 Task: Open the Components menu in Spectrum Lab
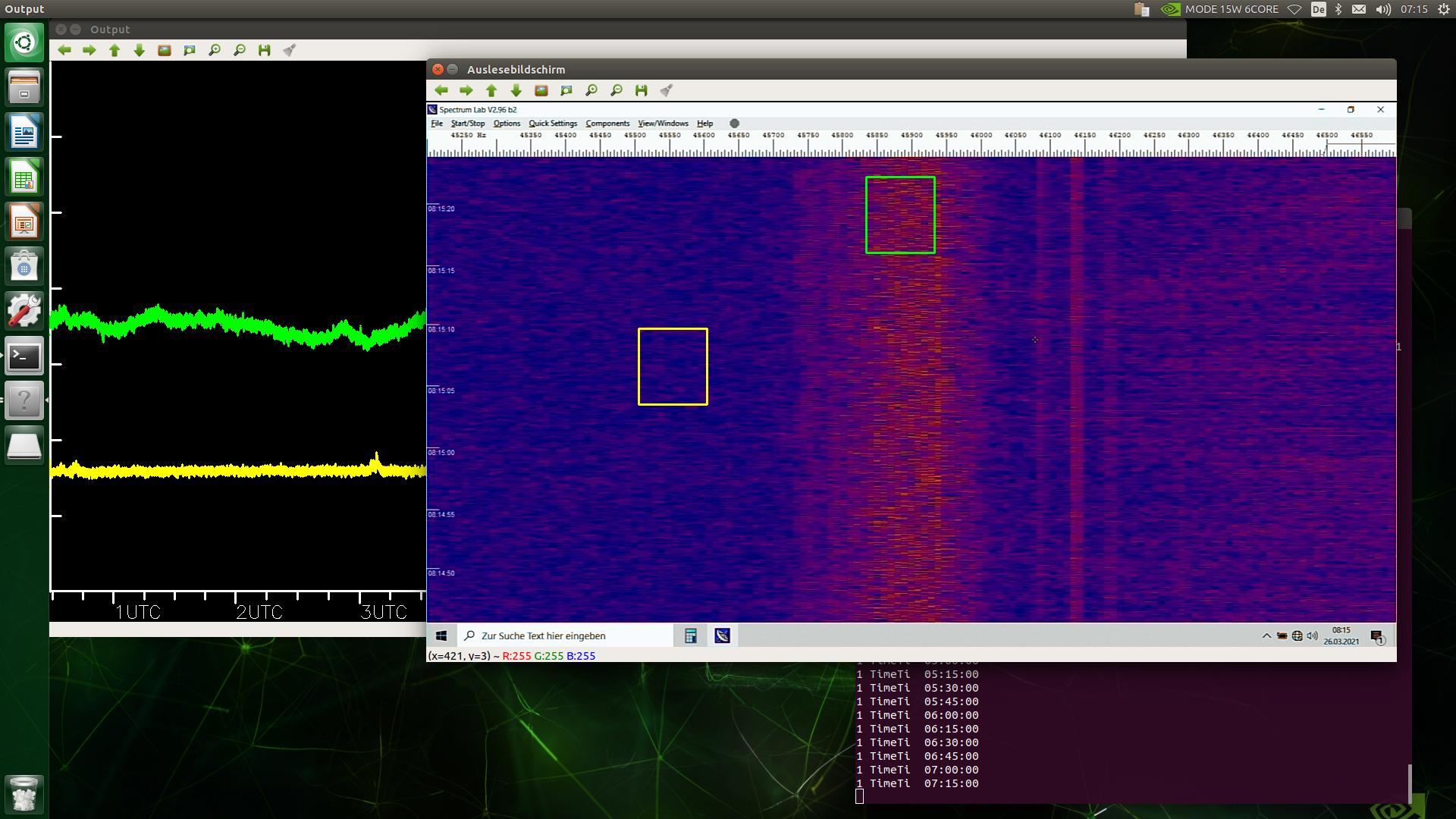[x=607, y=124]
